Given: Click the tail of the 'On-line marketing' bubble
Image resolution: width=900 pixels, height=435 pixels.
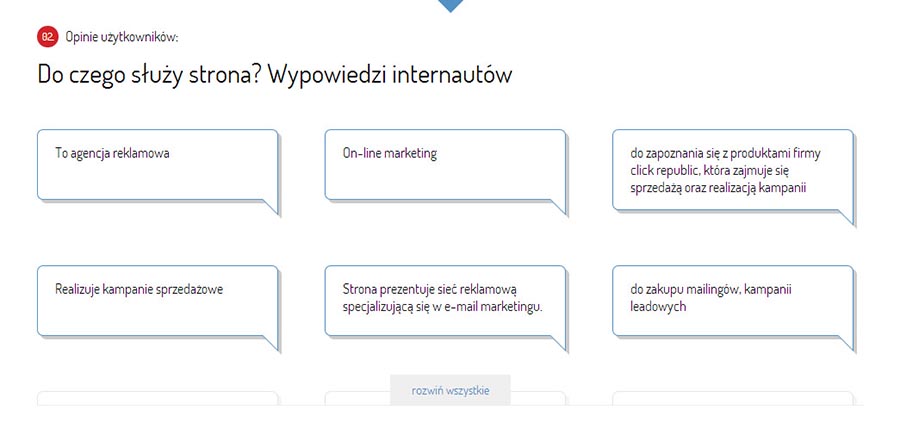Looking at the screenshot, I should (557, 207).
